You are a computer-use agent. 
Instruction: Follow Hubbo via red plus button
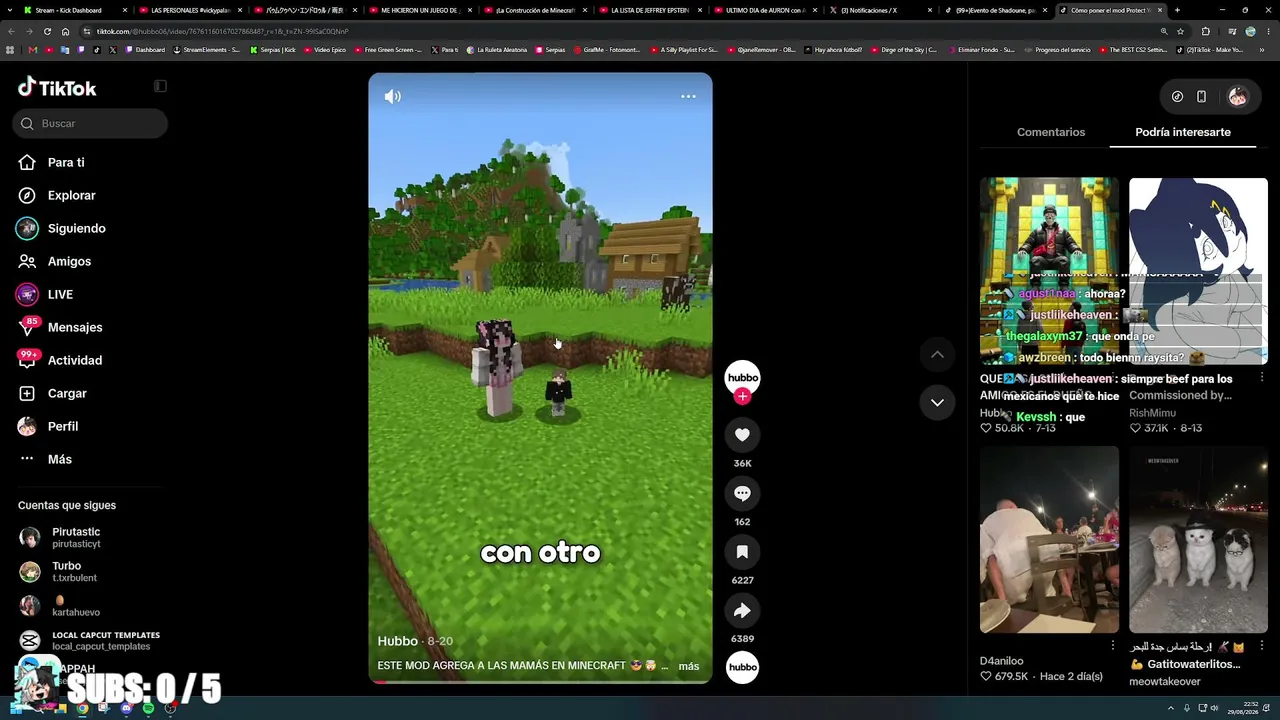(742, 396)
